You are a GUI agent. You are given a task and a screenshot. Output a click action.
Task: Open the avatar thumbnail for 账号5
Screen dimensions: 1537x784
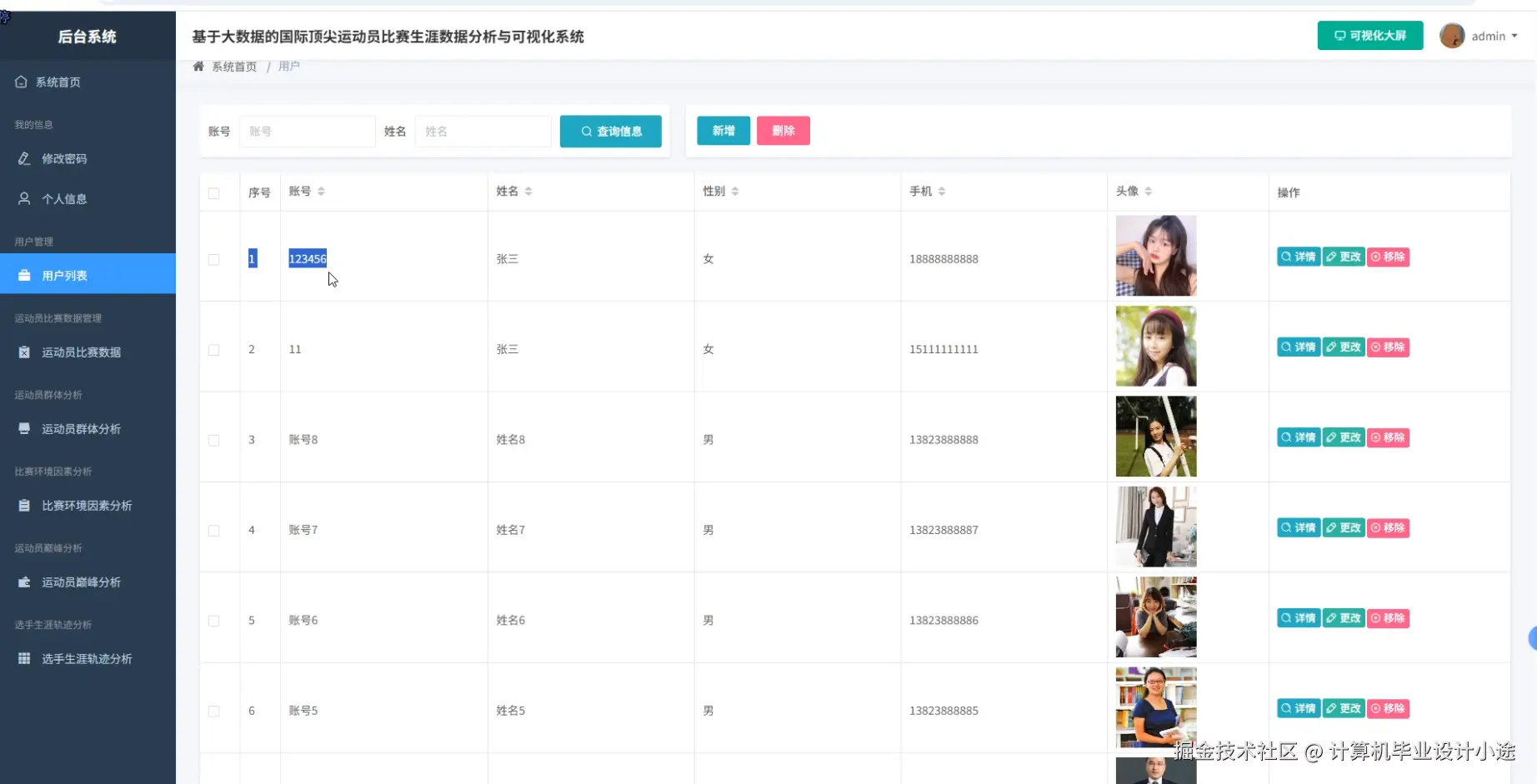(1156, 707)
